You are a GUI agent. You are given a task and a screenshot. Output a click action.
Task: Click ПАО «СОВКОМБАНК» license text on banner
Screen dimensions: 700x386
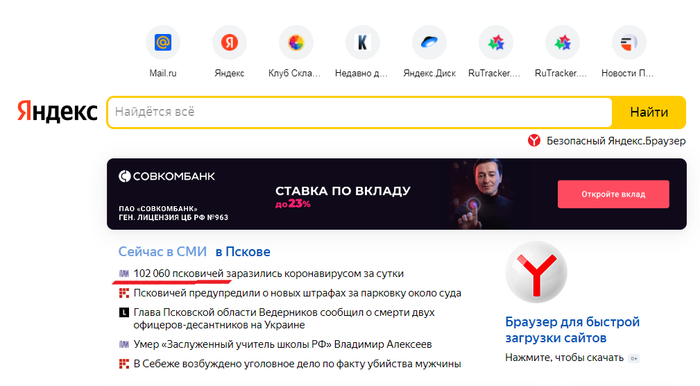pyautogui.click(x=173, y=213)
